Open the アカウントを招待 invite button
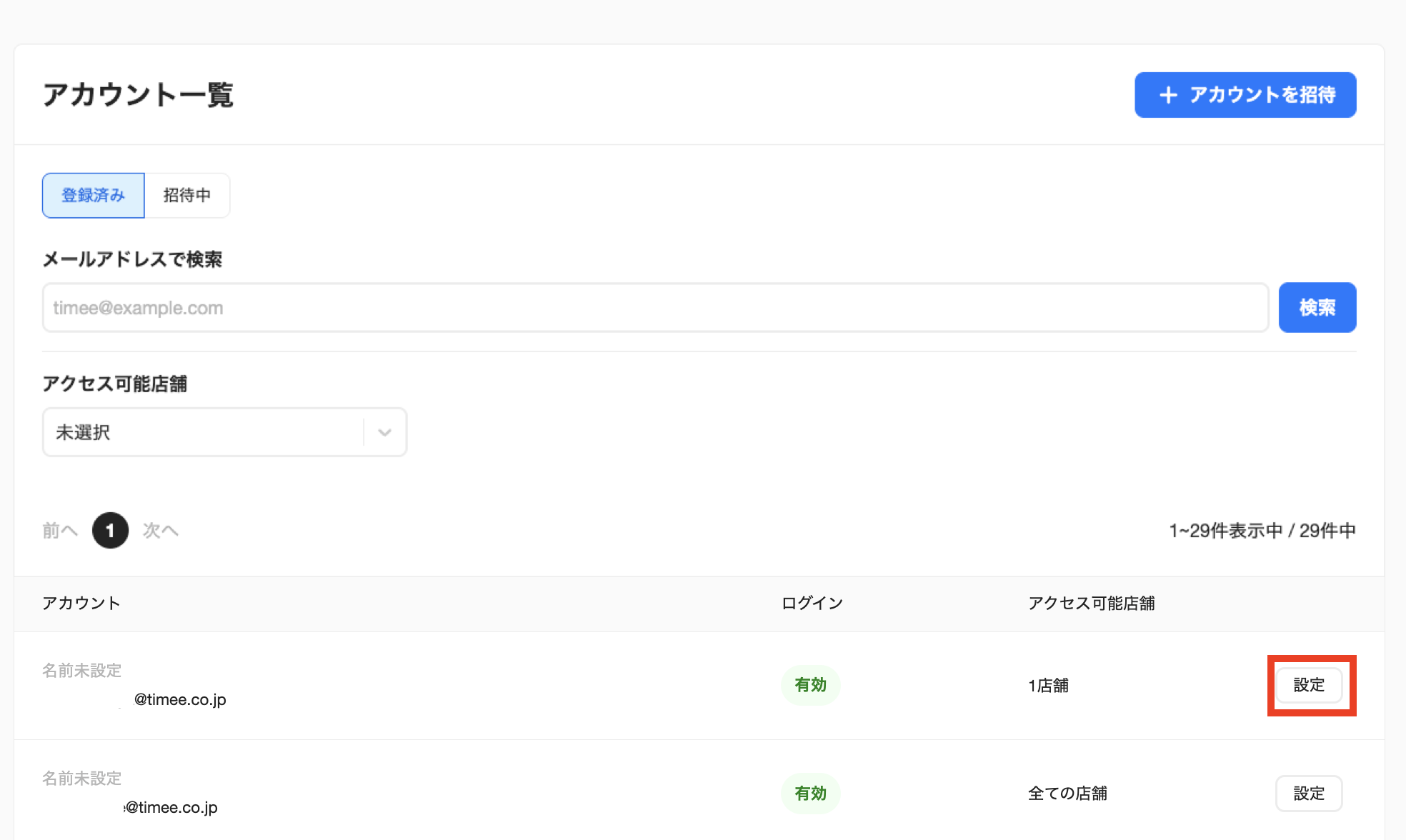Screen dimensions: 1406x840 click(1245, 95)
